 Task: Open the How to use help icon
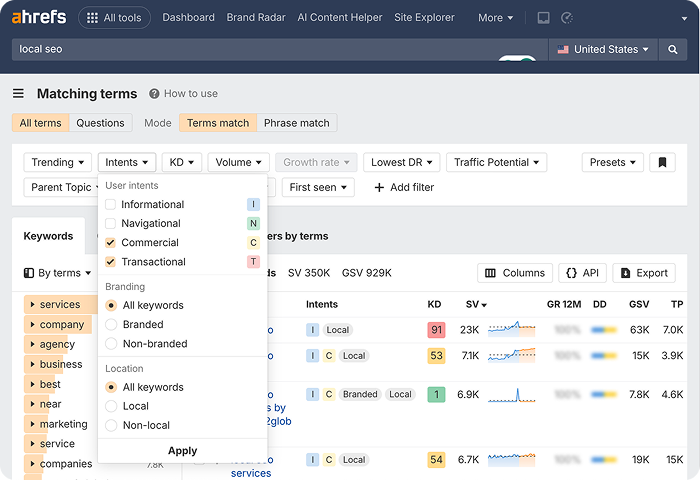tap(155, 94)
